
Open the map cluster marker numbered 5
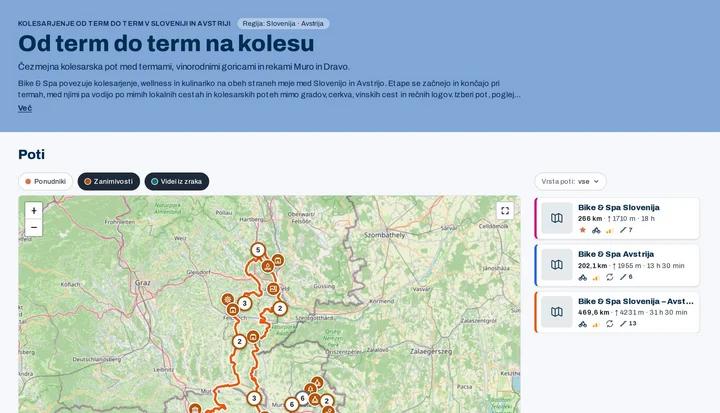pos(258,250)
